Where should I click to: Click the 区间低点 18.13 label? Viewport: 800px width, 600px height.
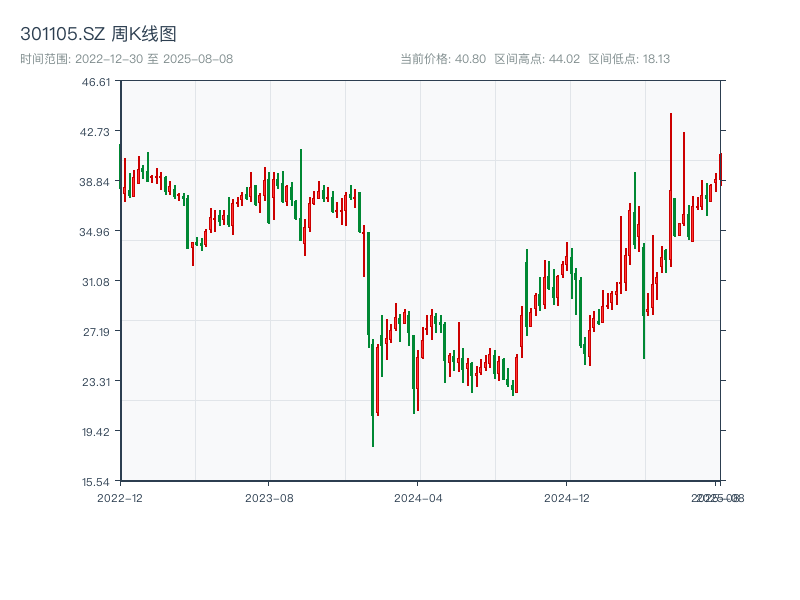[629, 59]
